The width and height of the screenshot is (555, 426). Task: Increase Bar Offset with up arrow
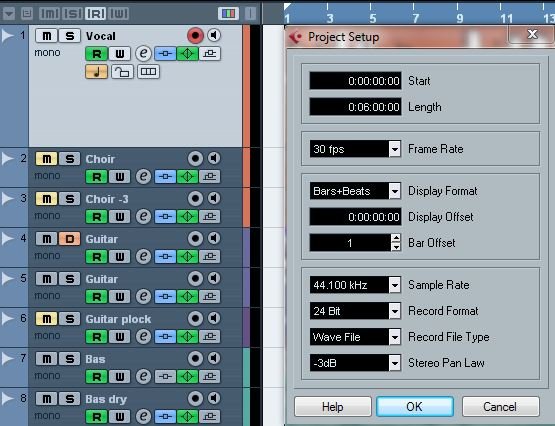coord(396,238)
